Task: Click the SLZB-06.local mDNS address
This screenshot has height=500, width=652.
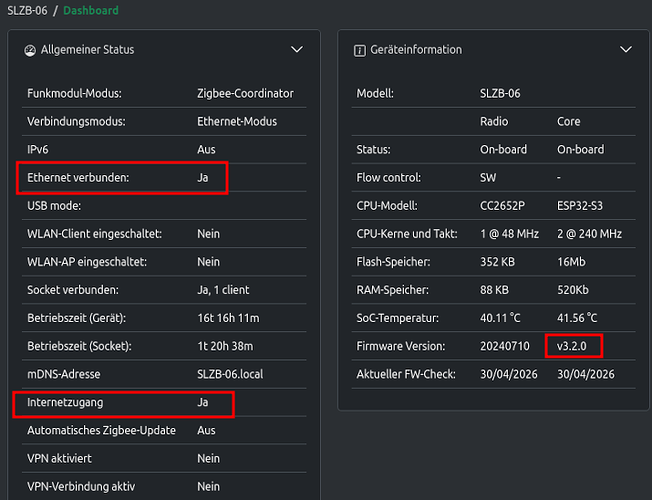Action: [x=230, y=374]
